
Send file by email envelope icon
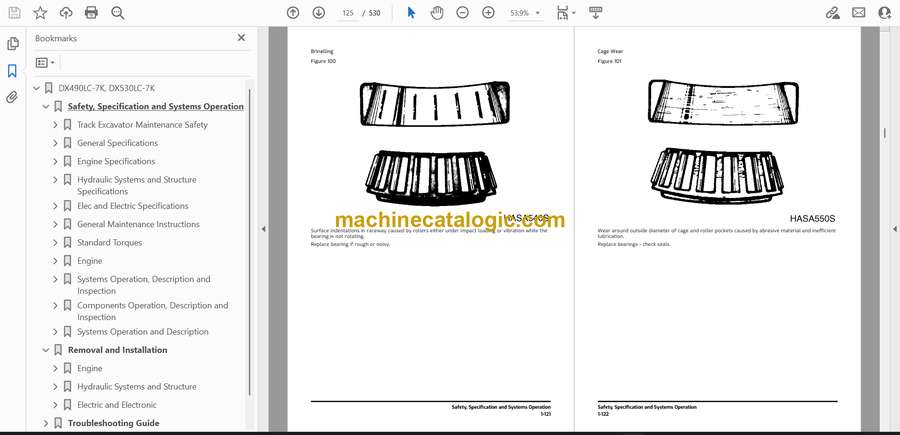tap(859, 13)
